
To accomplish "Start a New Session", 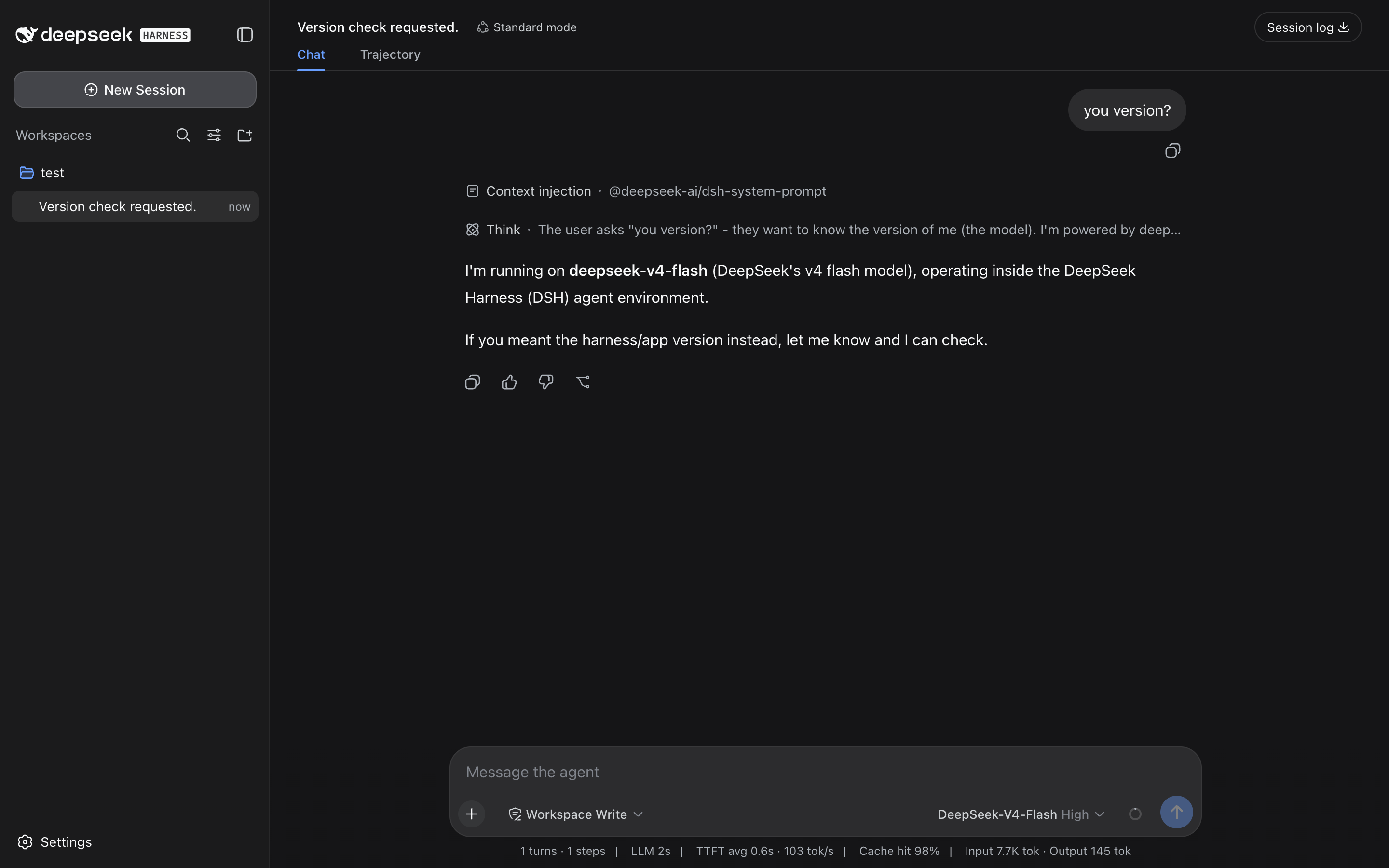I will point(135,90).
